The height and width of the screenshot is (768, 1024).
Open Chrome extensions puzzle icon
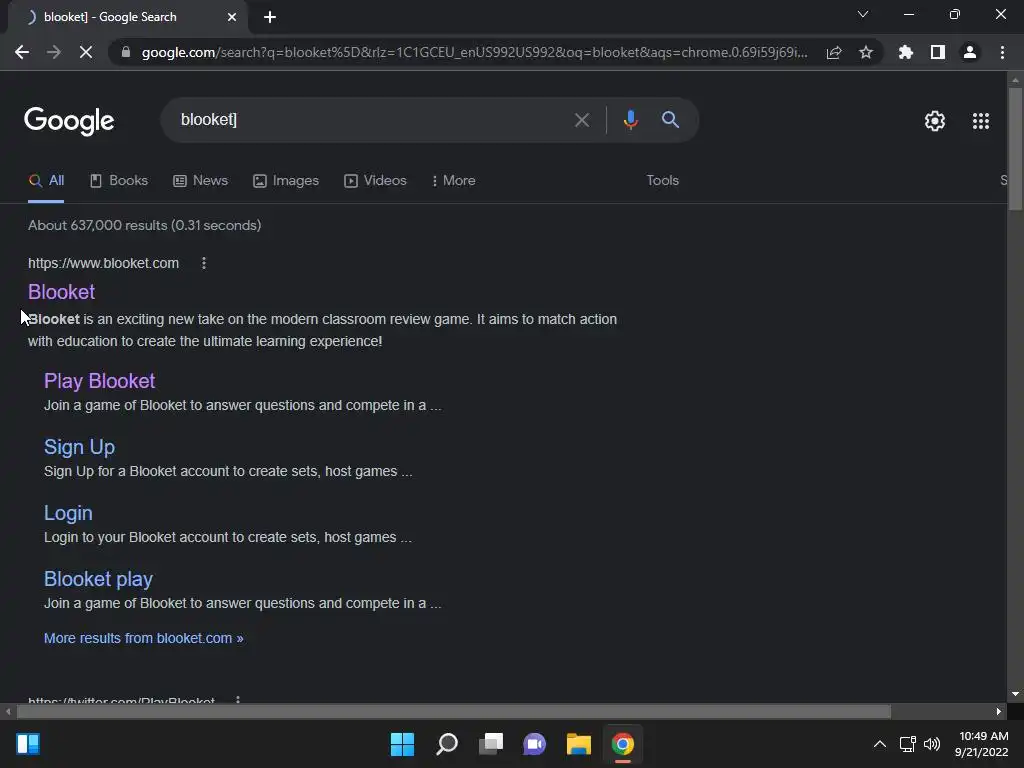click(906, 52)
